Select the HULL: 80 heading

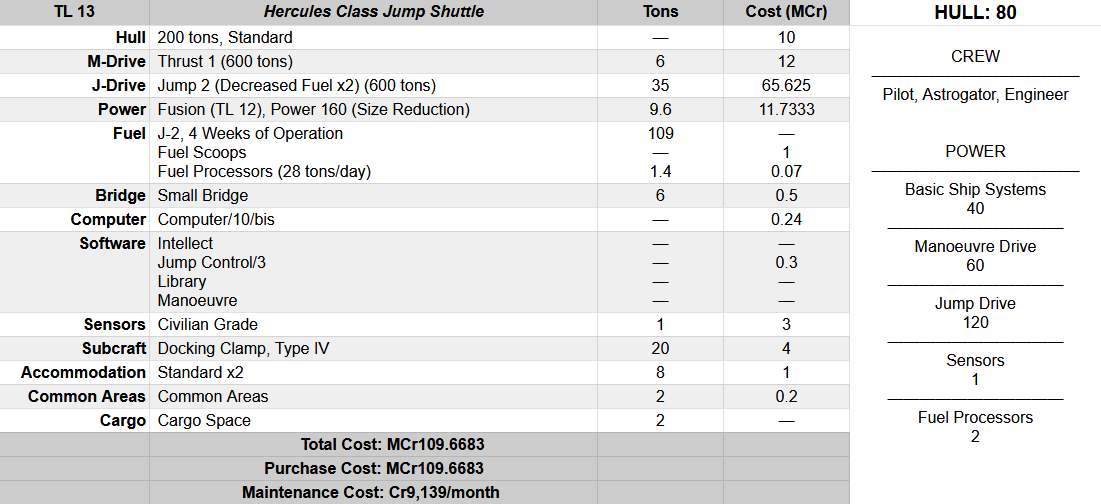975,13
